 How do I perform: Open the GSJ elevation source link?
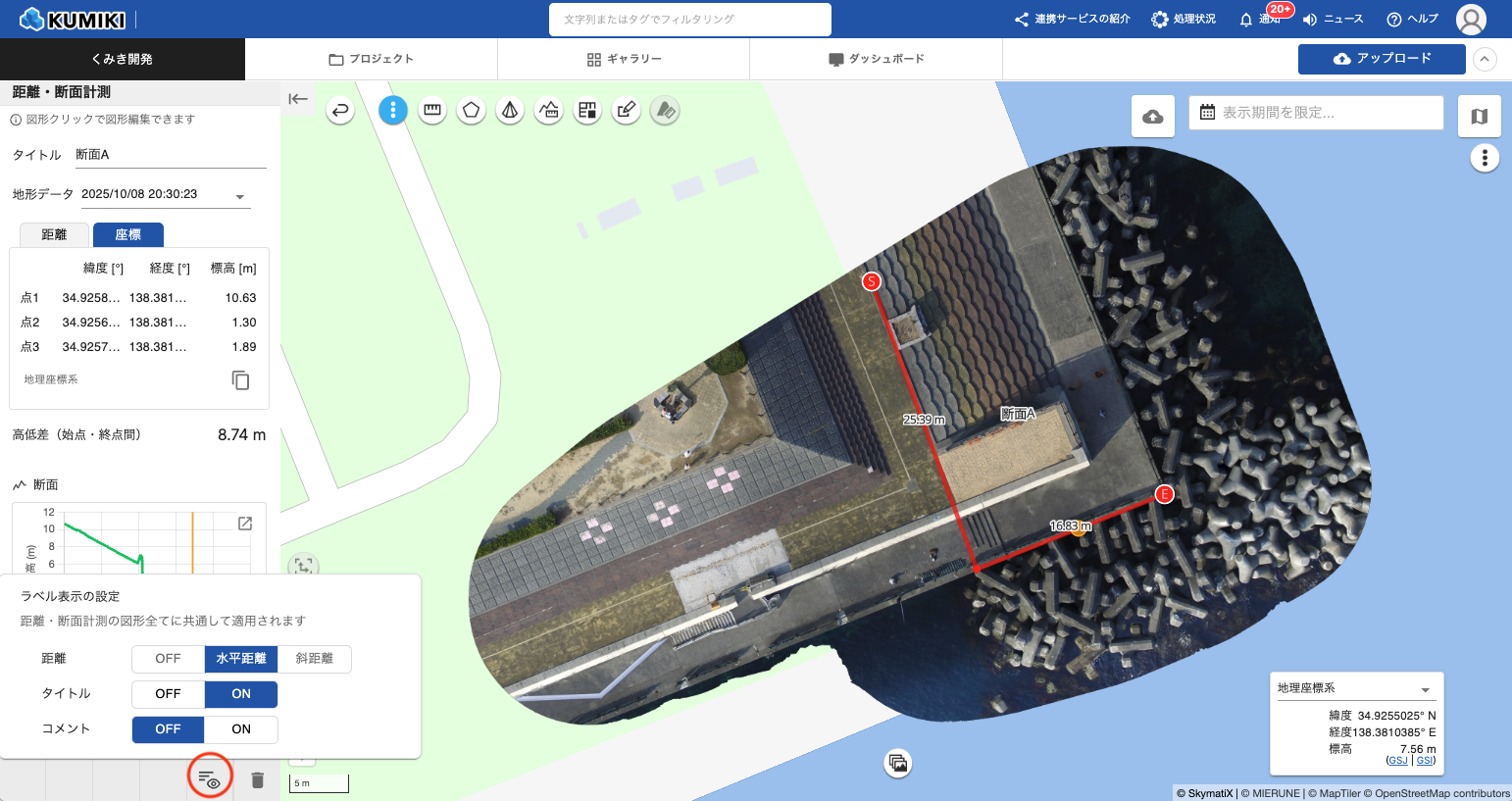point(1397,761)
